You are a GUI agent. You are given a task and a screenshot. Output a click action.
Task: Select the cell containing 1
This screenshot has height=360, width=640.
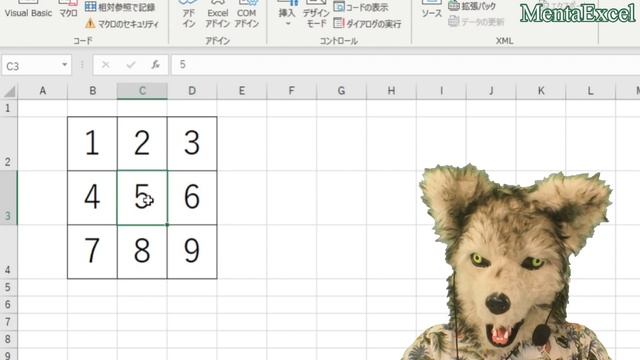tap(92, 144)
